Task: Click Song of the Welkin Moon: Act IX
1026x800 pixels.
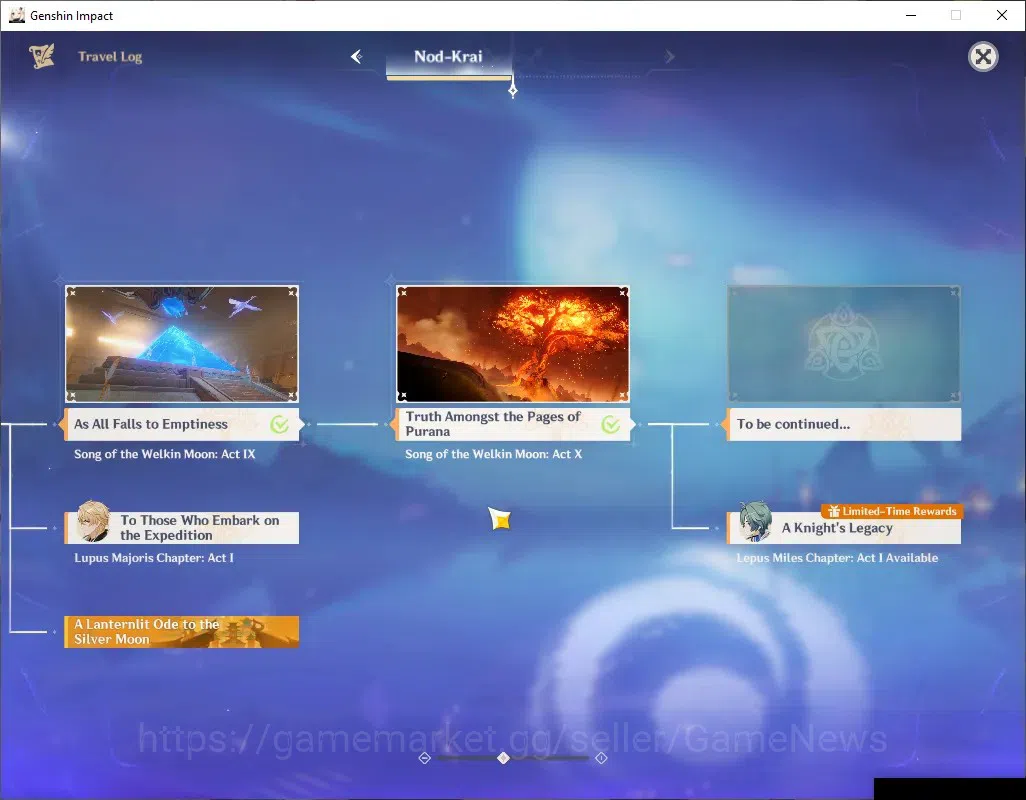Action: pos(164,454)
